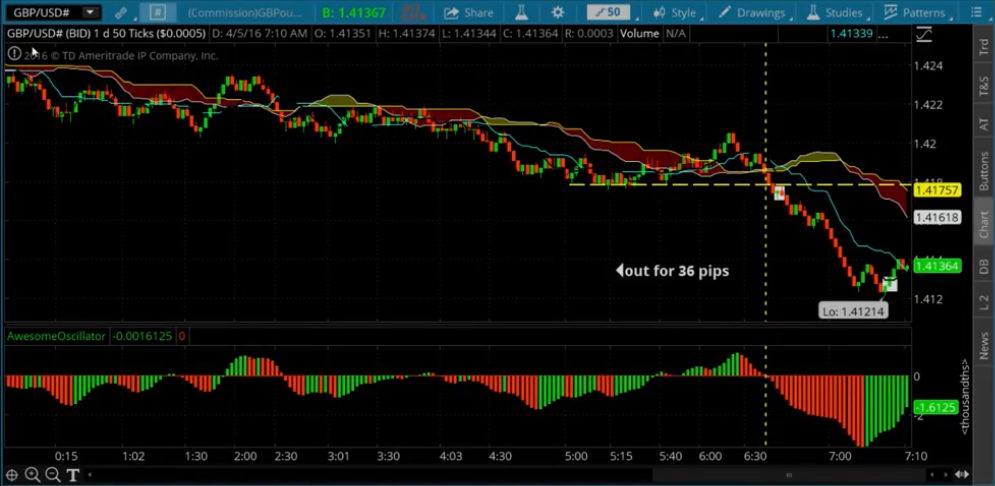The width and height of the screenshot is (995, 486).
Task: Open the flask icon next to Share
Action: pyautogui.click(x=521, y=13)
